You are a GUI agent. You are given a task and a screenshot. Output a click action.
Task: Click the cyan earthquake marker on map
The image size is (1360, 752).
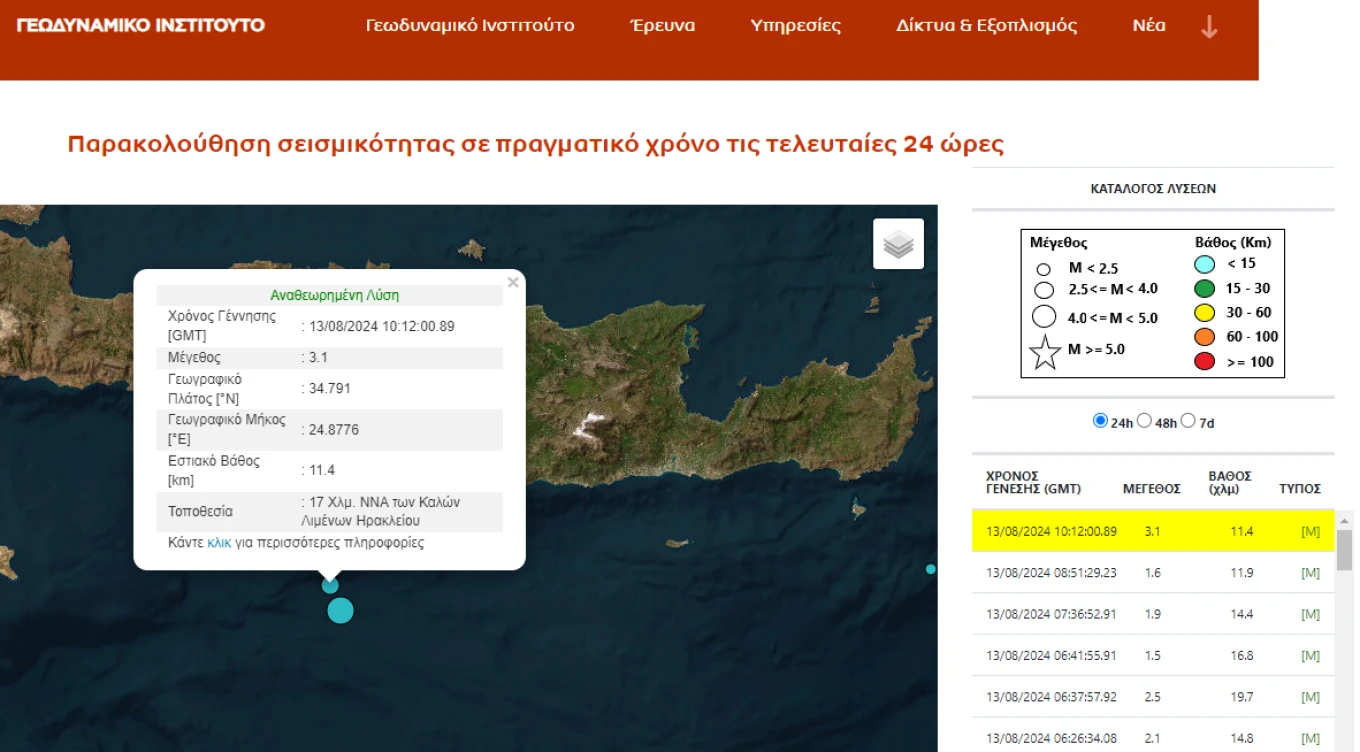tap(340, 610)
